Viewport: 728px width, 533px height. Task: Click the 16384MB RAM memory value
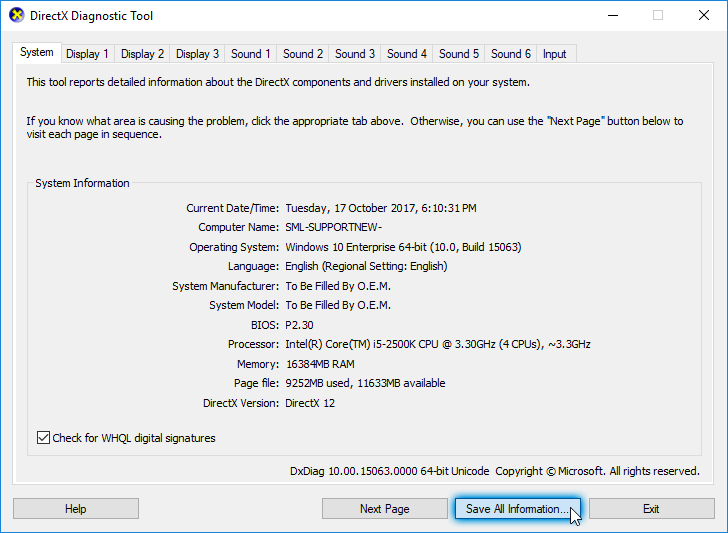[x=320, y=364]
